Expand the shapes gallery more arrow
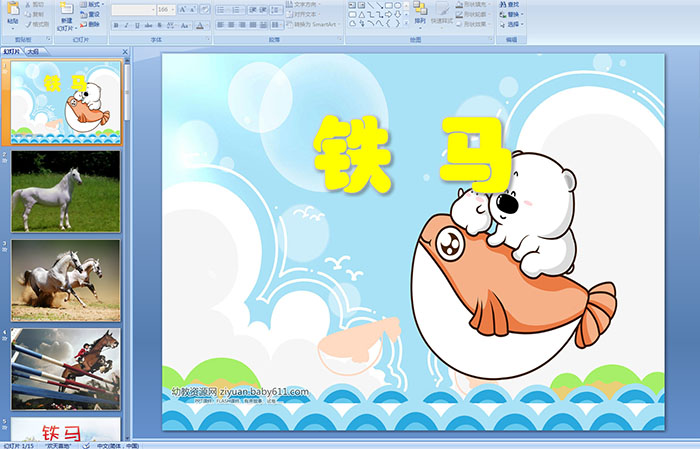The width and height of the screenshot is (700, 449). (406, 23)
